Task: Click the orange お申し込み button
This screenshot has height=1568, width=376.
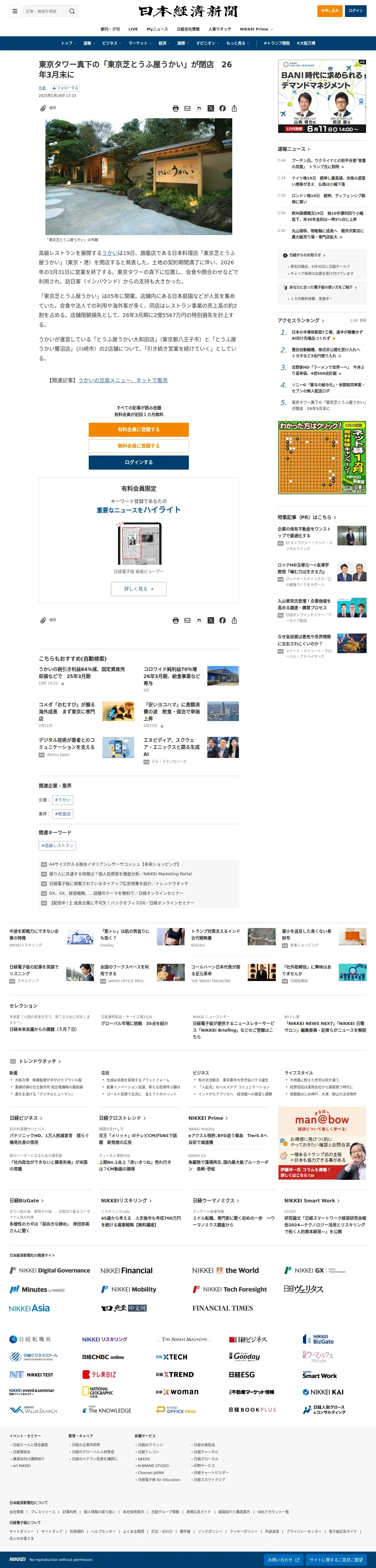Action: click(330, 10)
